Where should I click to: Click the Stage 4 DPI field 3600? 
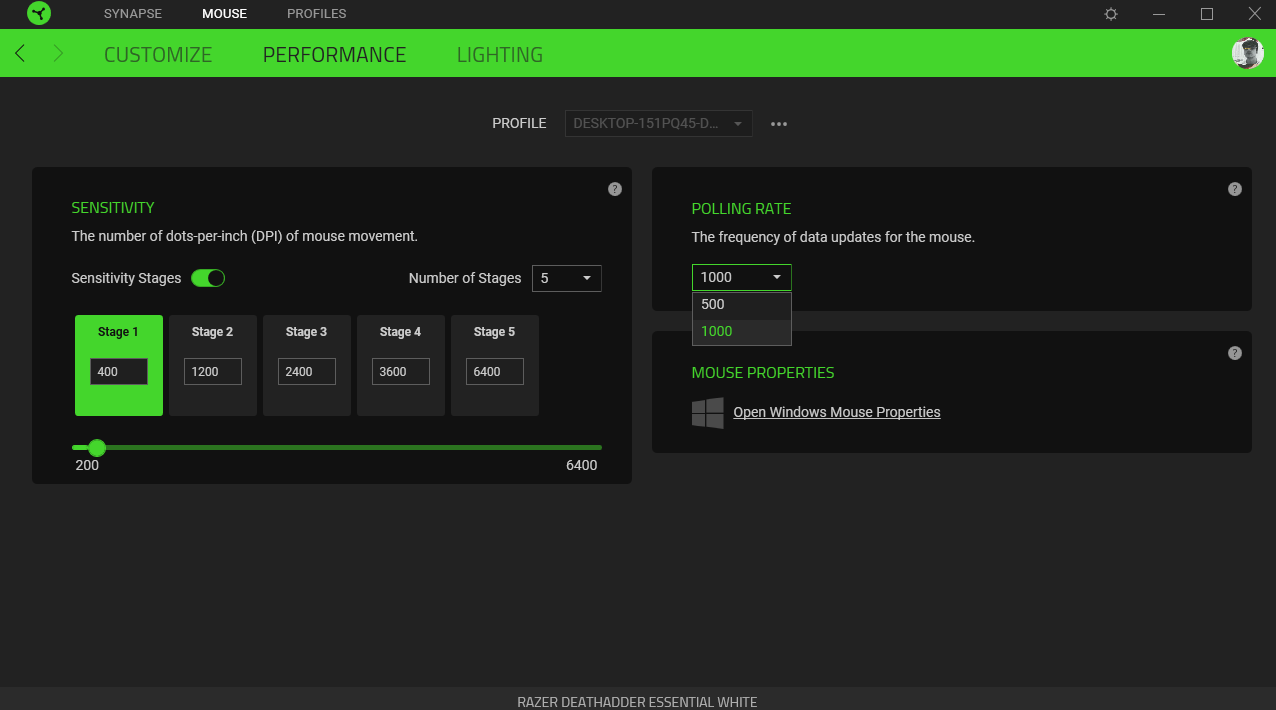[401, 372]
